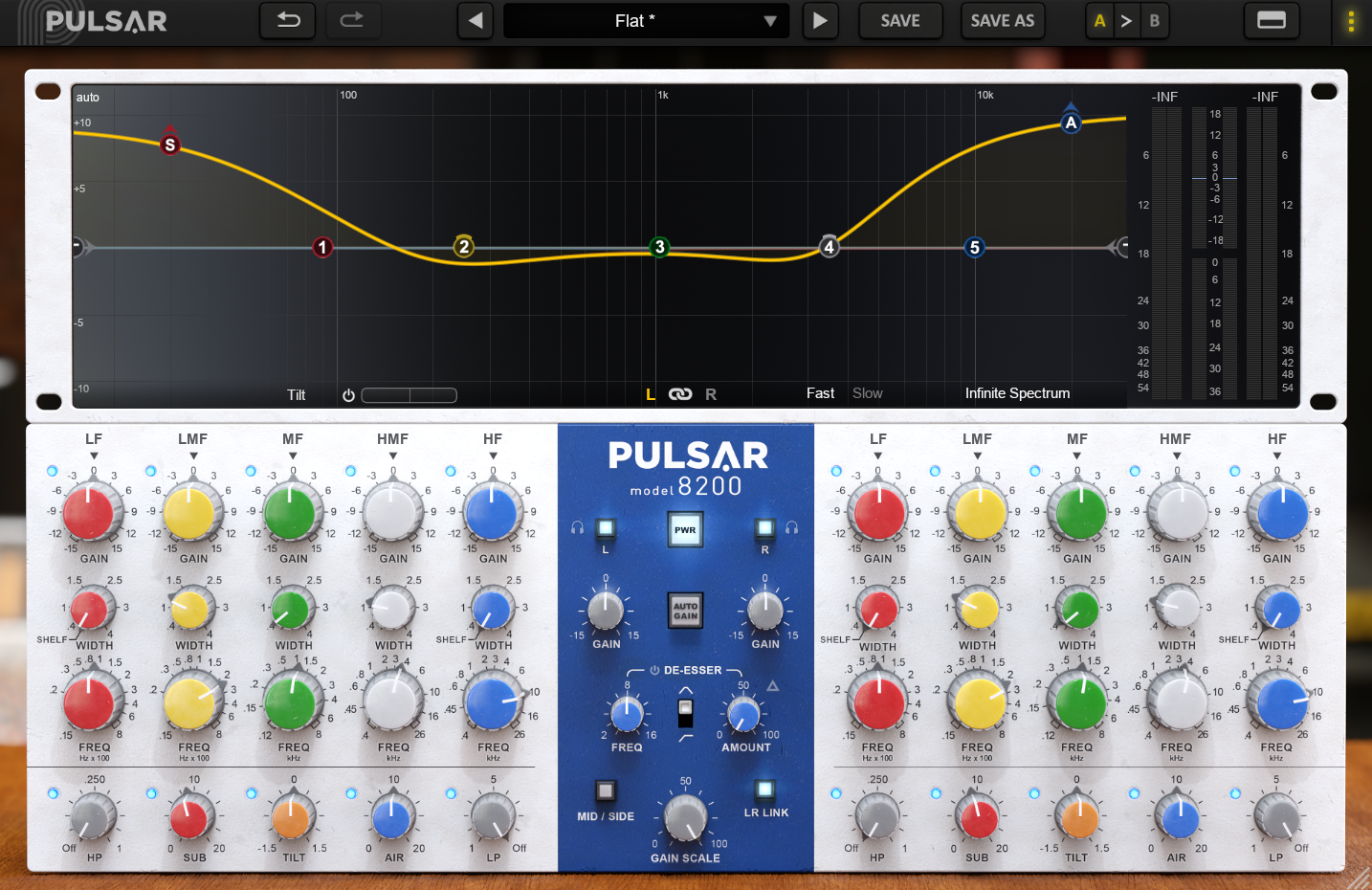Click the Tilt slider in the graph
This screenshot has height=890, width=1372.
tap(409, 395)
